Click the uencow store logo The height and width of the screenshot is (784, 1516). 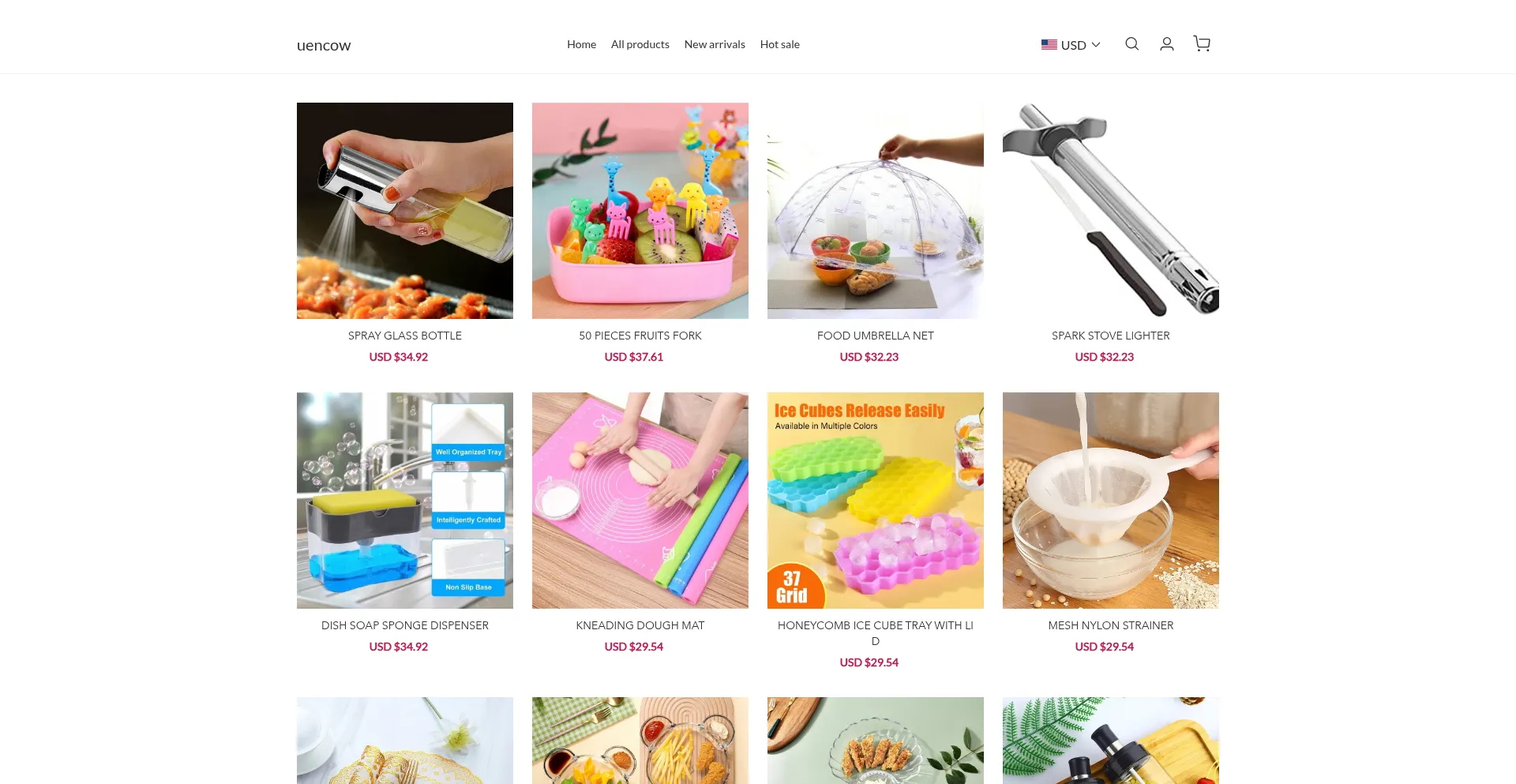[324, 46]
